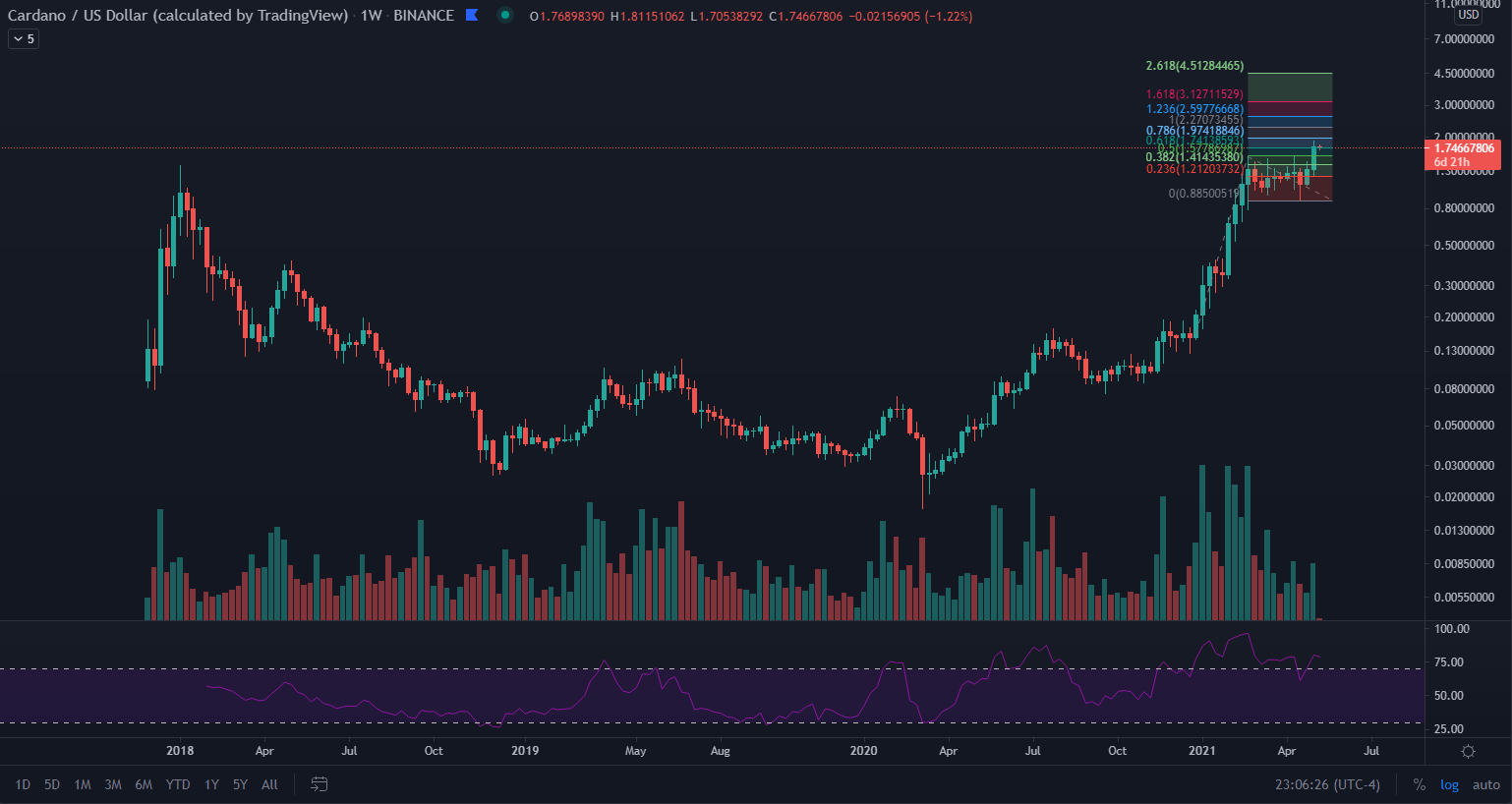Click the green Fibonacci extension zone
Viewport: 1512px width, 804px height.
(1290, 87)
